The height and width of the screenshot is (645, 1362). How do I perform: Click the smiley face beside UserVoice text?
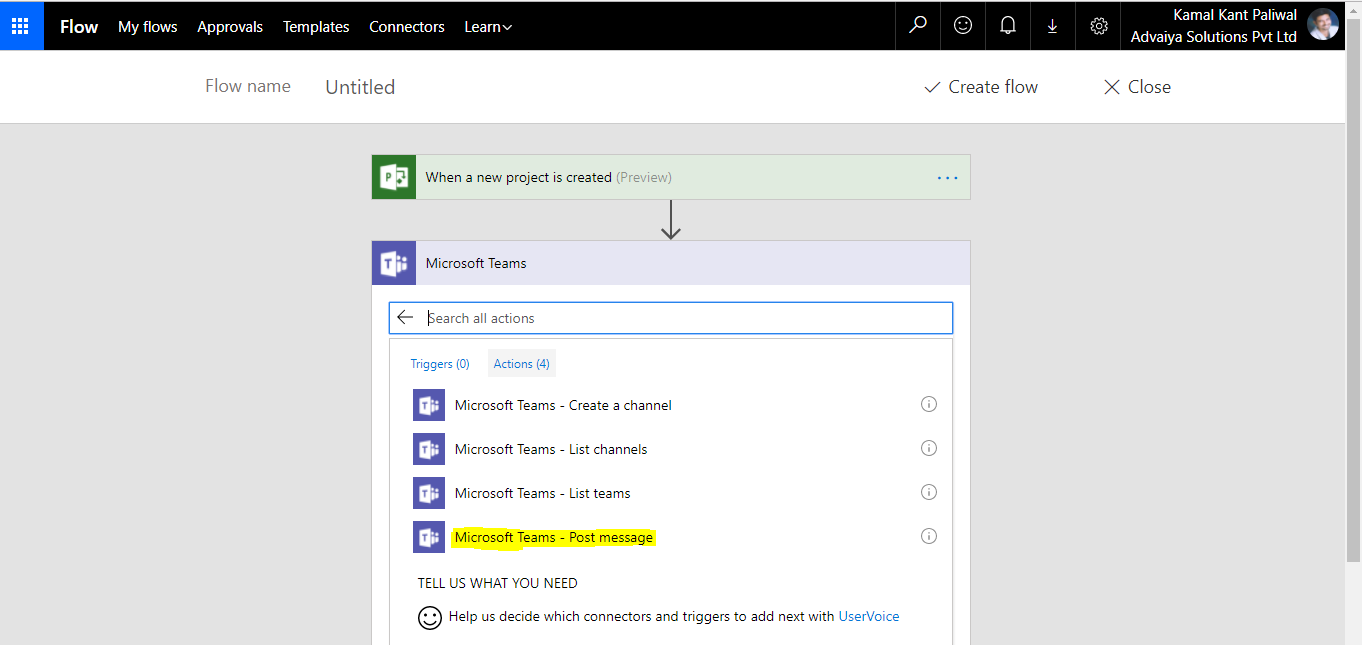click(x=430, y=617)
